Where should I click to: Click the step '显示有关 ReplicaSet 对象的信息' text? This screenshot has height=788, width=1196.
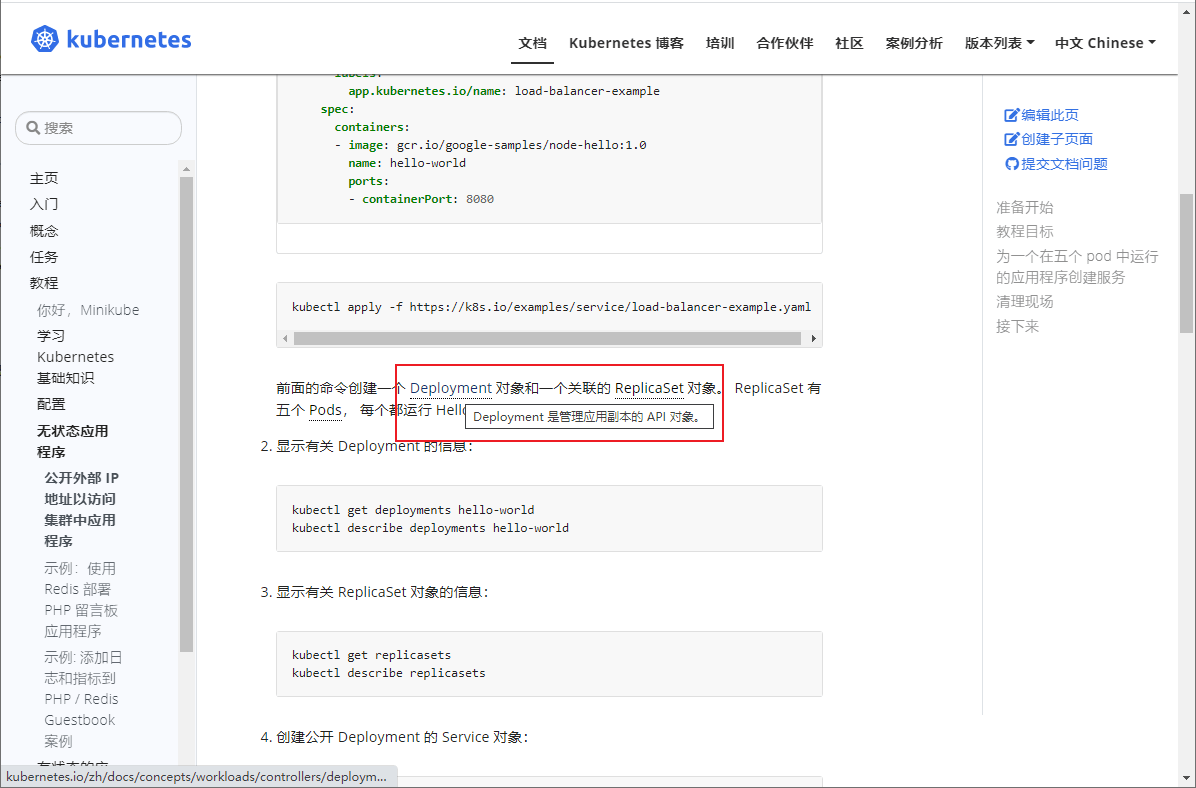tap(381, 592)
